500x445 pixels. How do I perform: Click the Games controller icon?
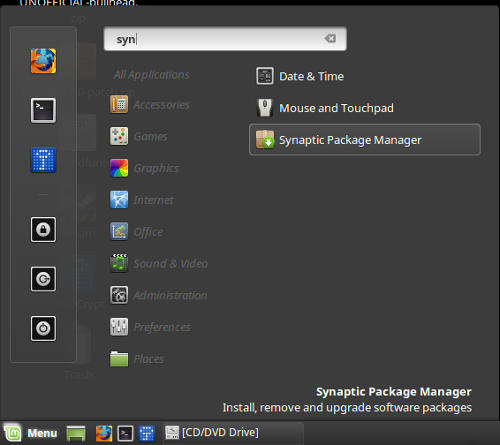[119, 136]
